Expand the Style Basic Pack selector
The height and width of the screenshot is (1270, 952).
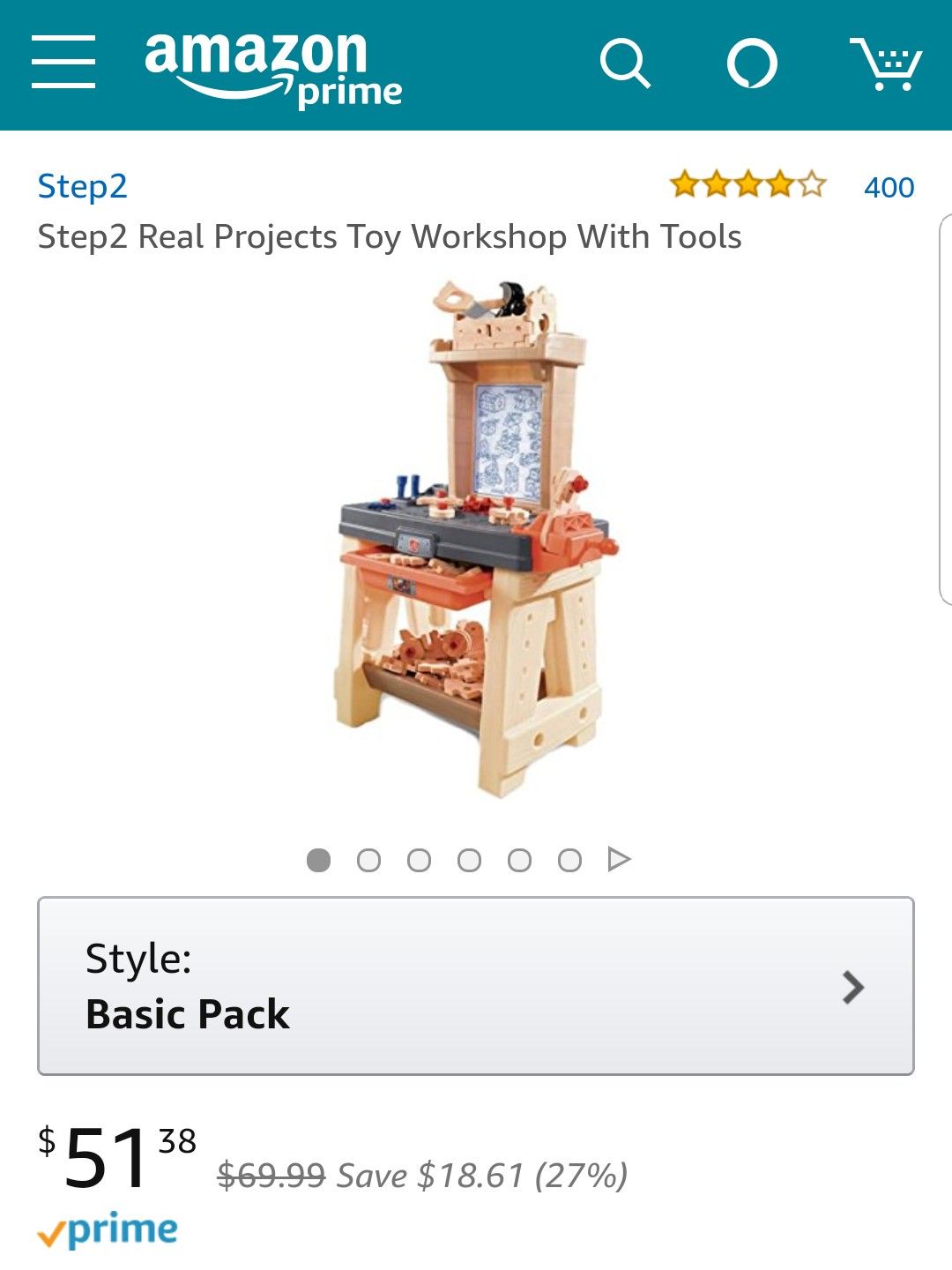tap(476, 986)
